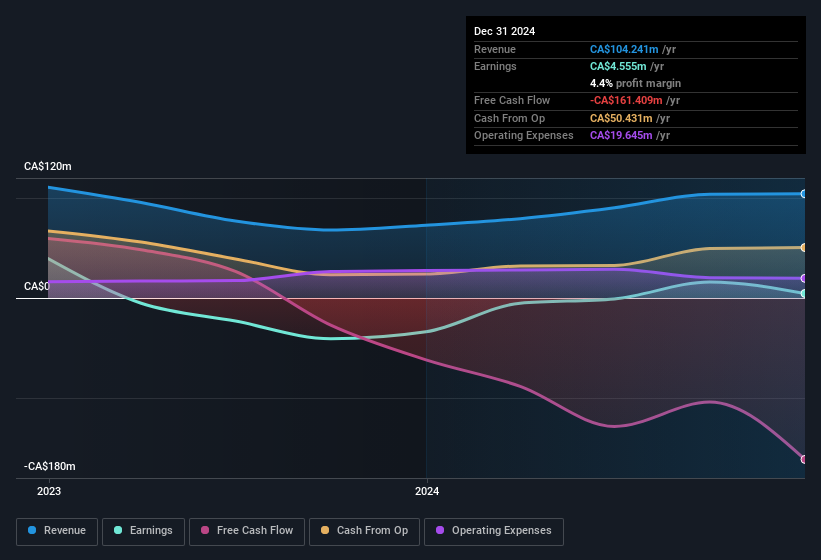Click the CA$120m y-axis label
821x560 pixels.
click(x=48, y=166)
